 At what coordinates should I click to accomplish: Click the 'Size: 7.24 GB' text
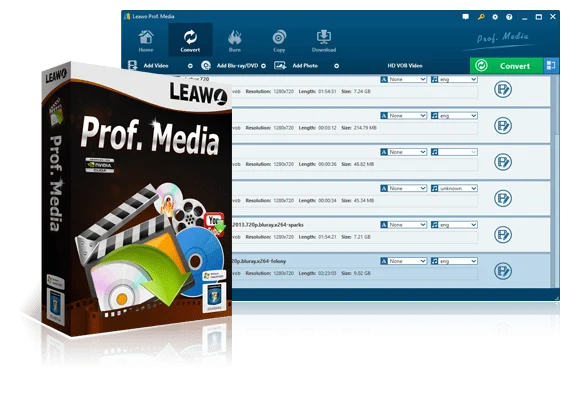tap(356, 91)
